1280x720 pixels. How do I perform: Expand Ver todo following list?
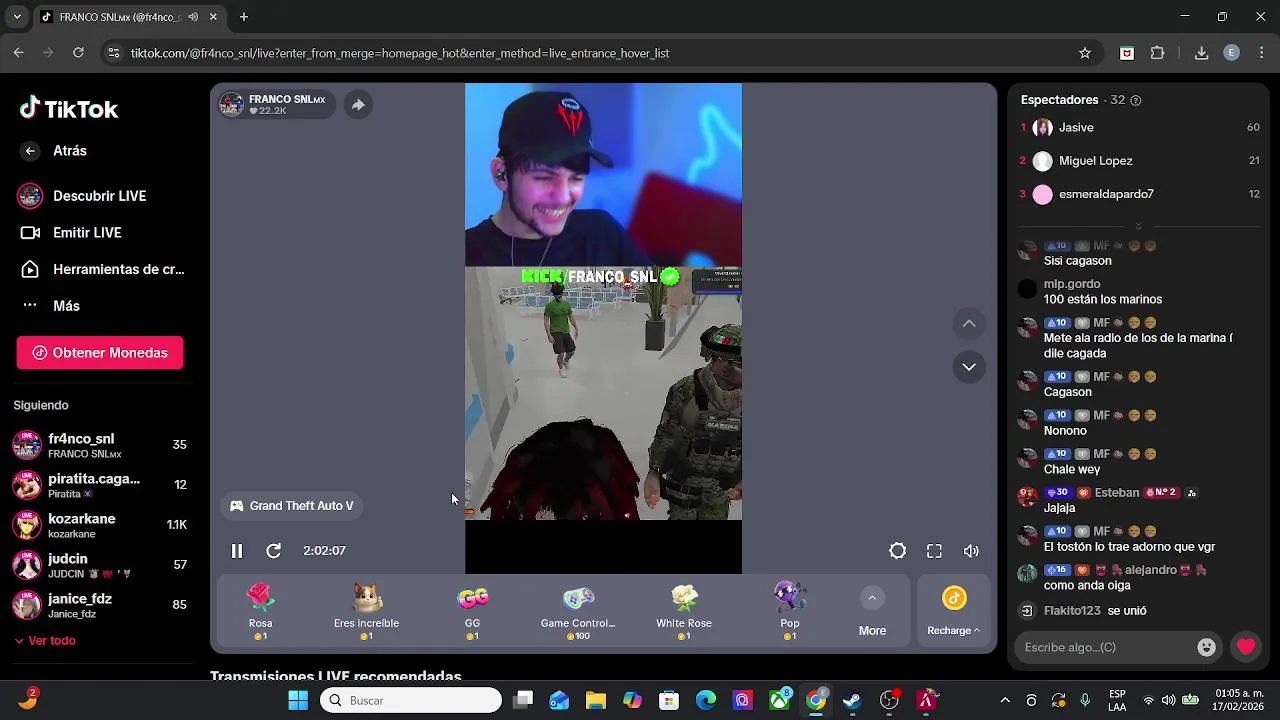[45, 640]
